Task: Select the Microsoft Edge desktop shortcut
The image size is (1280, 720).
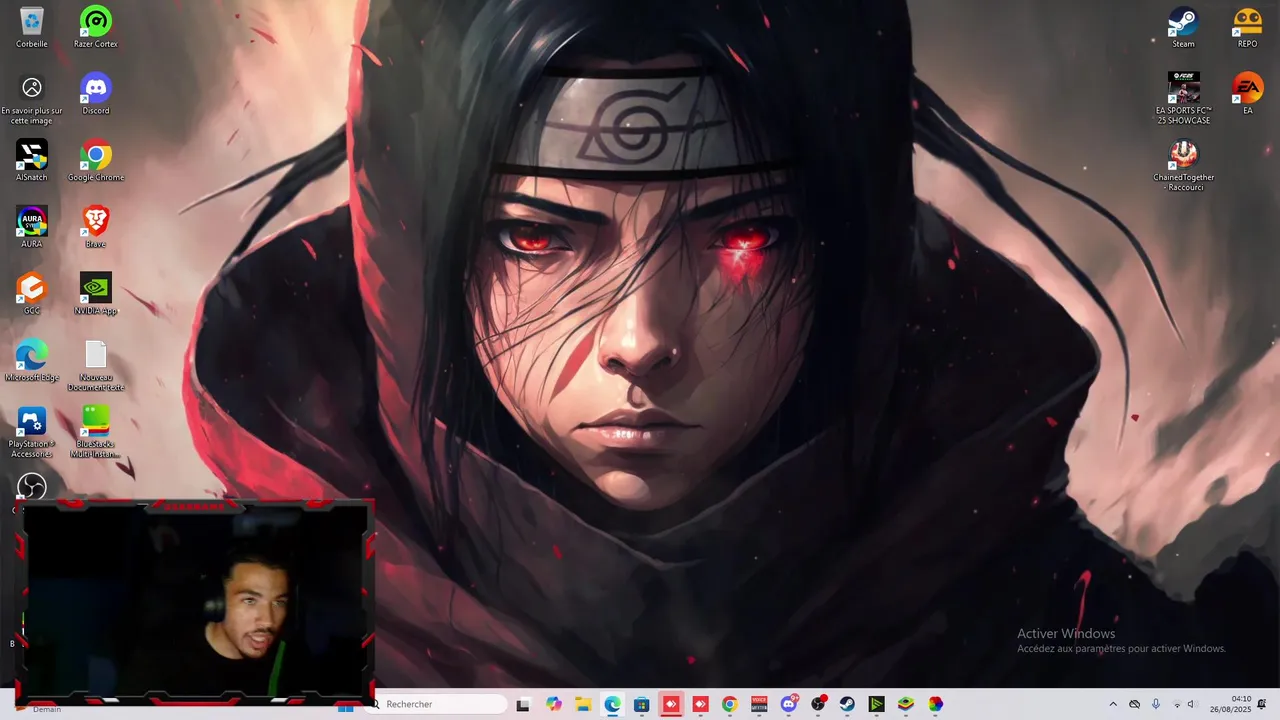Action: (32, 360)
